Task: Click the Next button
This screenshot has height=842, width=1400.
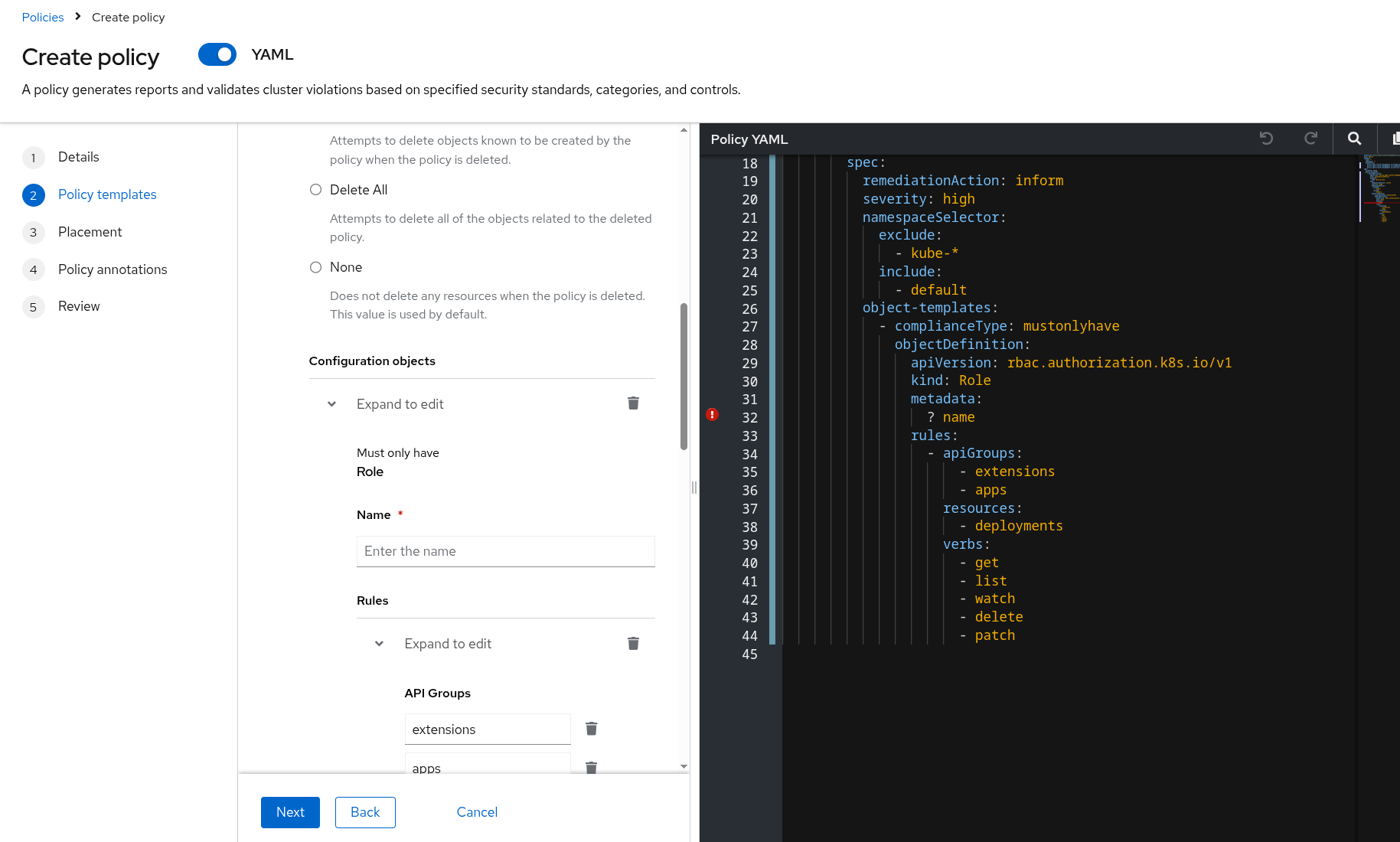Action: coord(290,812)
